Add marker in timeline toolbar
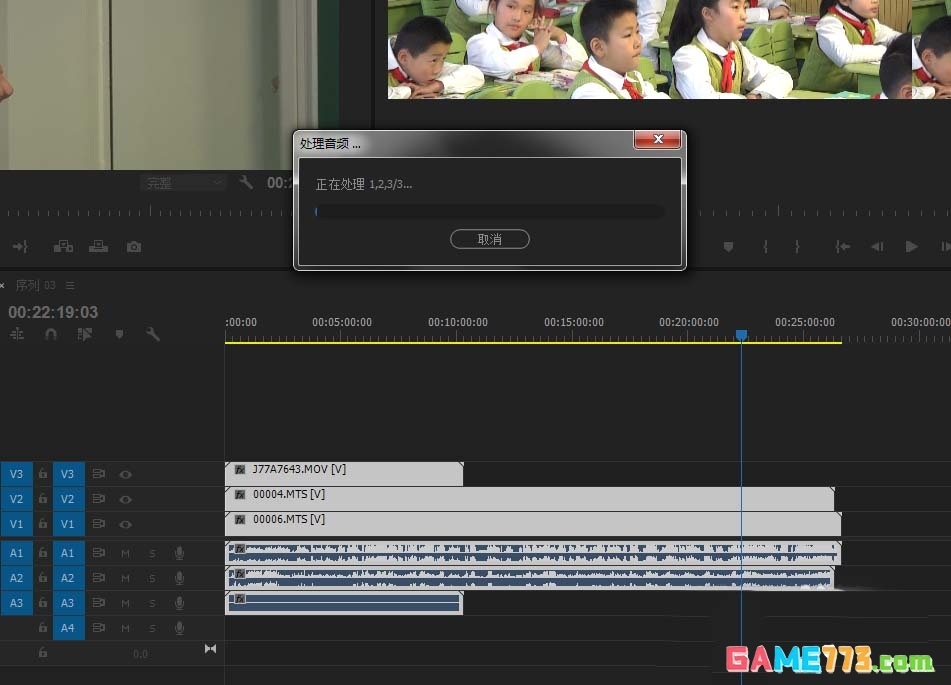The height and width of the screenshot is (685, 951). [119, 334]
